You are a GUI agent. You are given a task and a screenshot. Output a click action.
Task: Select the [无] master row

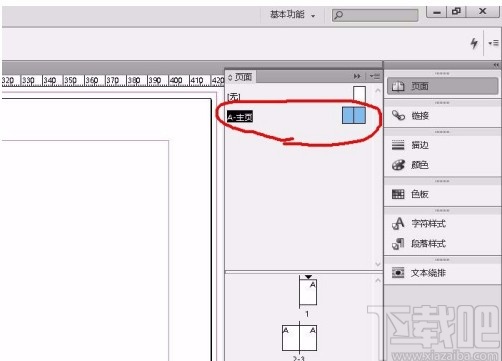[x=296, y=96]
